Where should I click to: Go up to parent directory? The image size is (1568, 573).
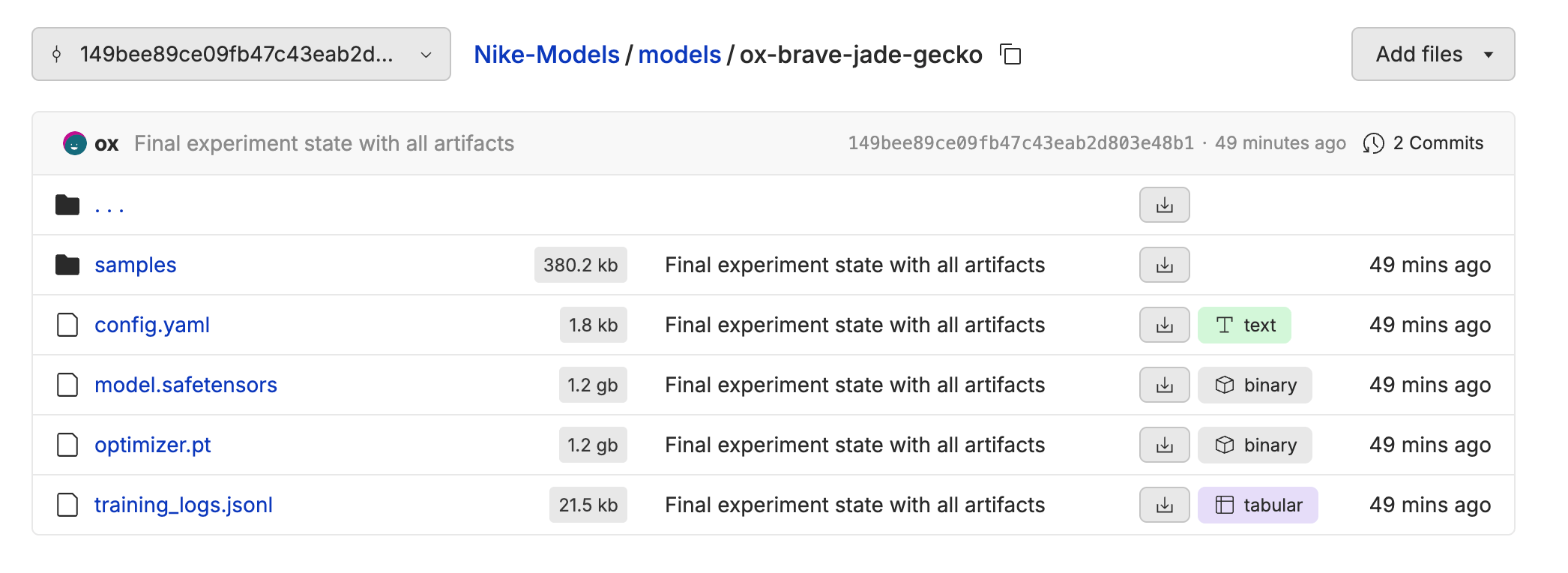click(x=109, y=205)
